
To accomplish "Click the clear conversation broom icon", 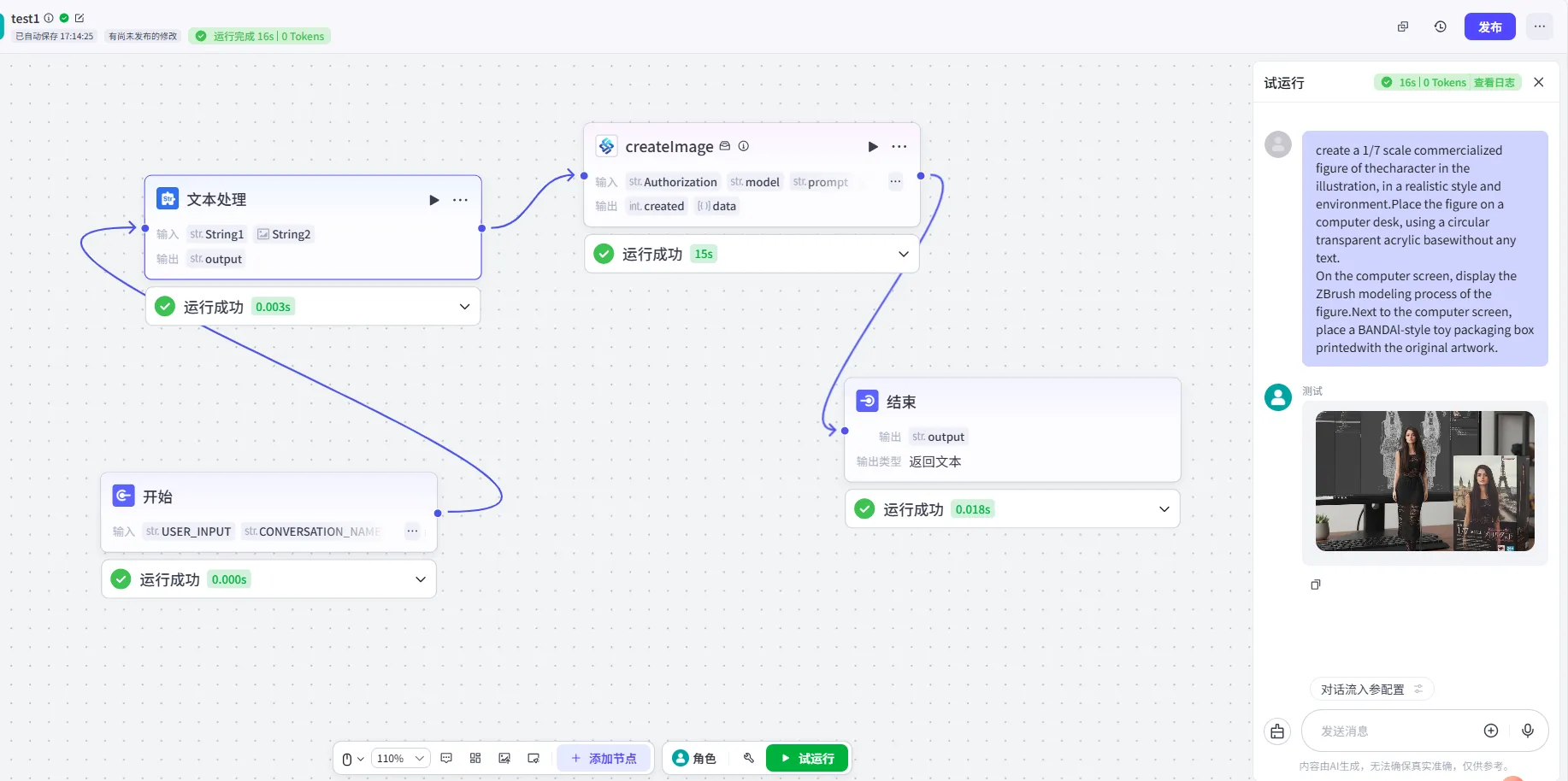I will (1277, 731).
